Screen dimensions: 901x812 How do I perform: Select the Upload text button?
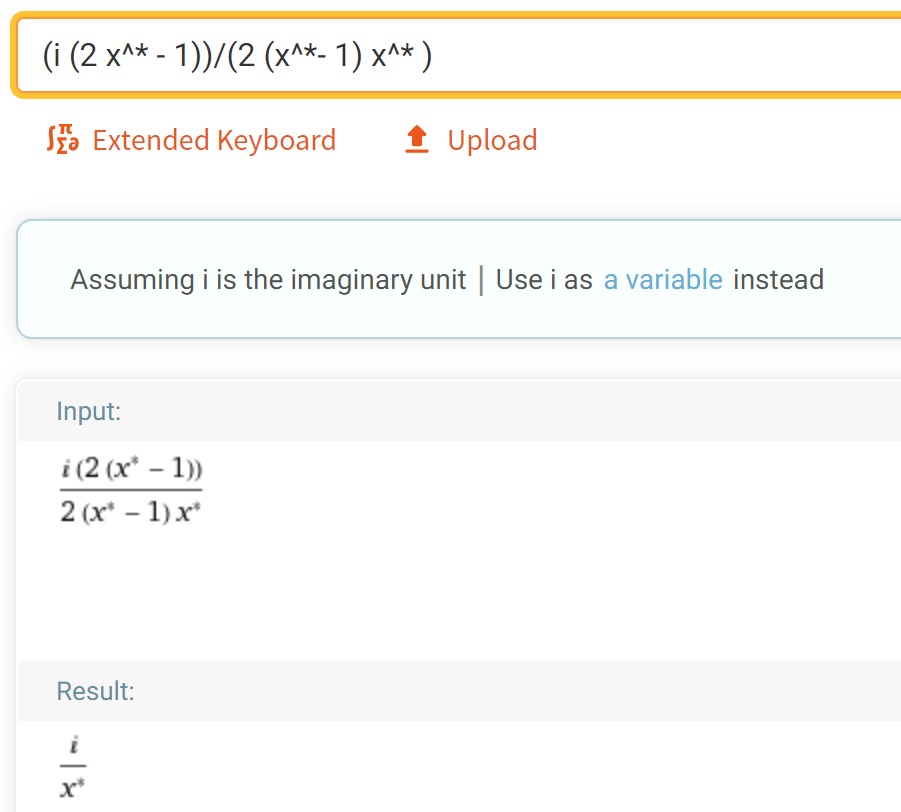coord(492,140)
